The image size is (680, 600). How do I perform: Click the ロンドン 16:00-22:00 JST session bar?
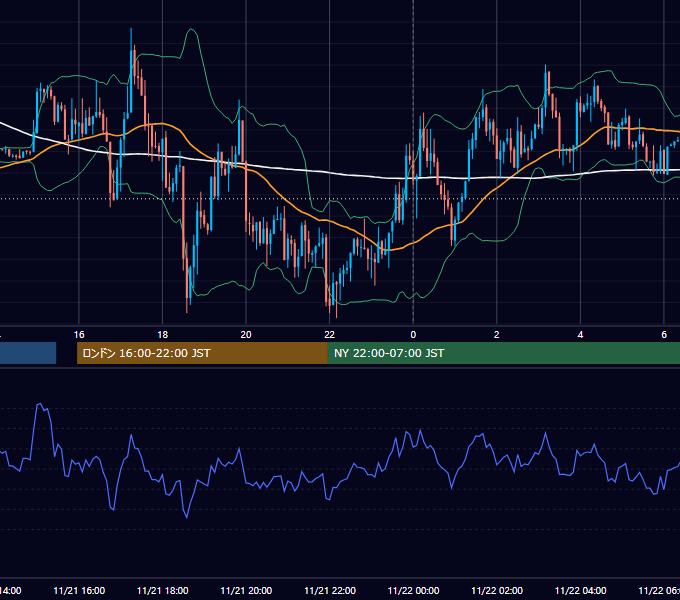[x=202, y=353]
